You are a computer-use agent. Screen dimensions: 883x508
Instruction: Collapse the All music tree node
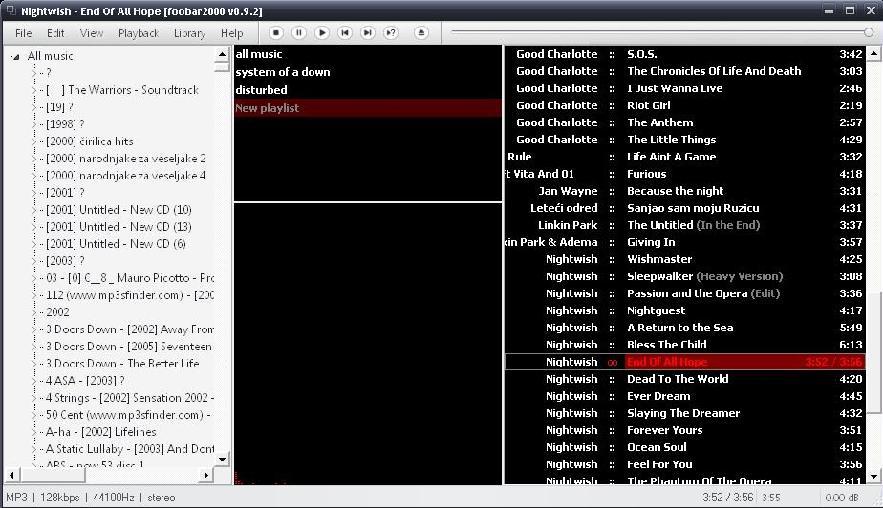pyautogui.click(x=15, y=56)
